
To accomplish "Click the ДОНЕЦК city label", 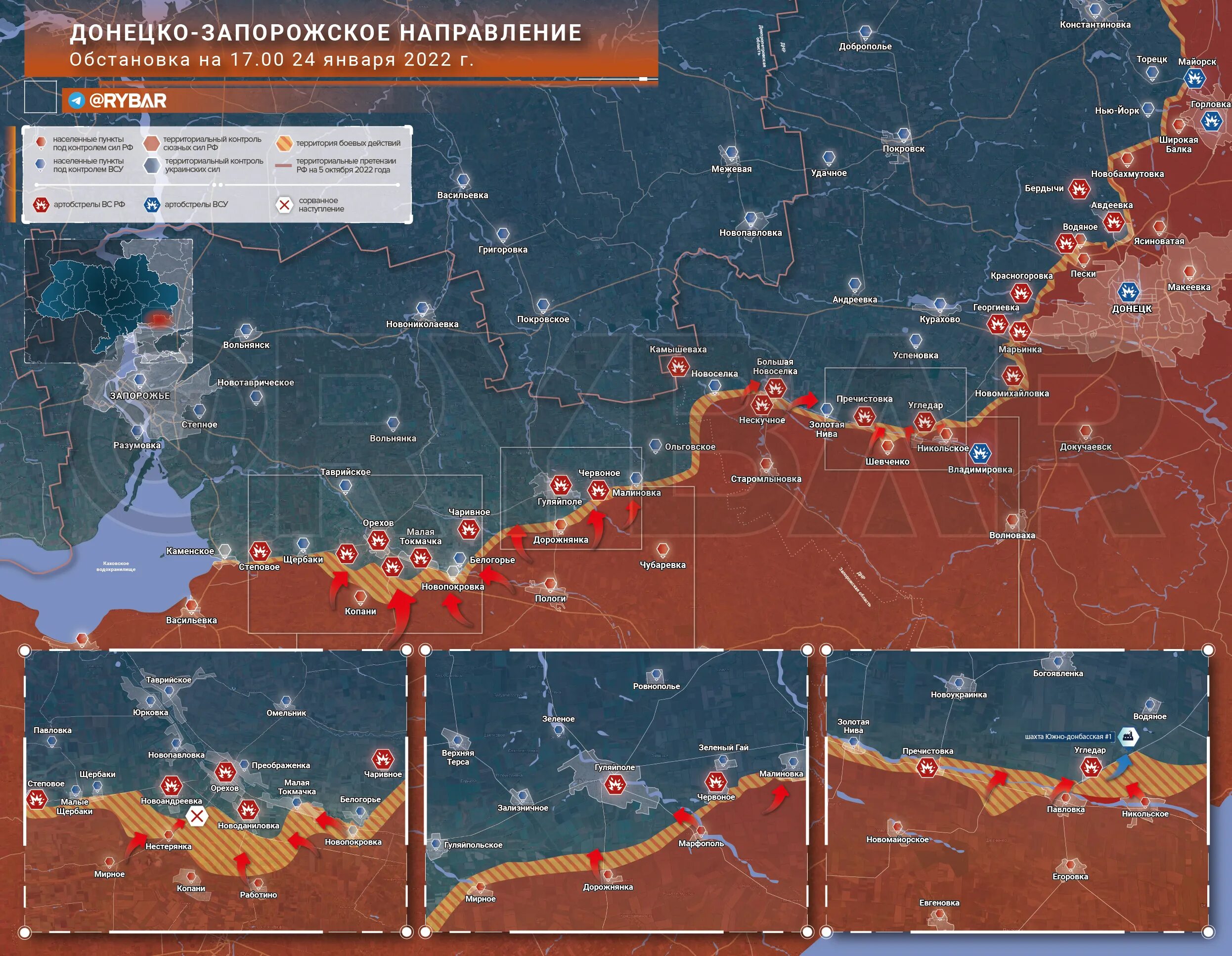I will [x=1132, y=309].
